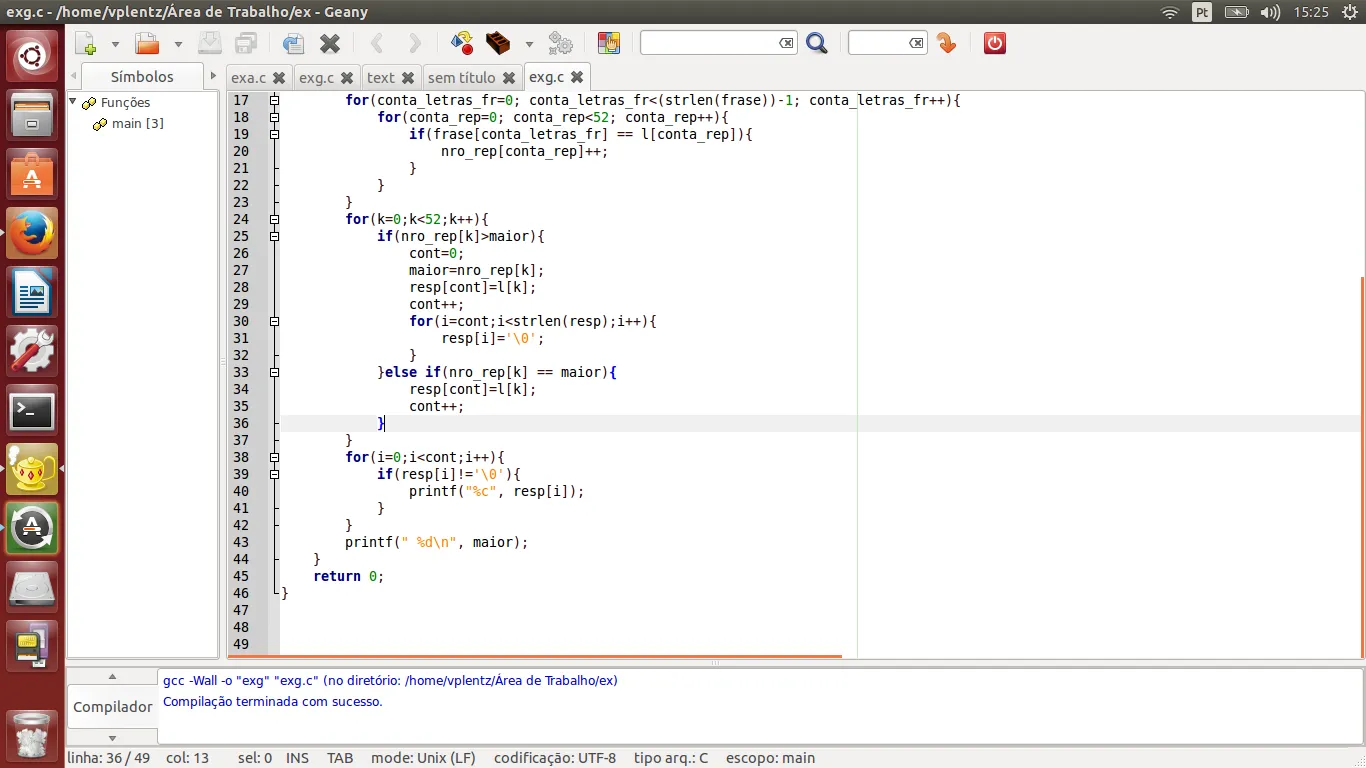Click the magnifier find icon

(x=816, y=43)
